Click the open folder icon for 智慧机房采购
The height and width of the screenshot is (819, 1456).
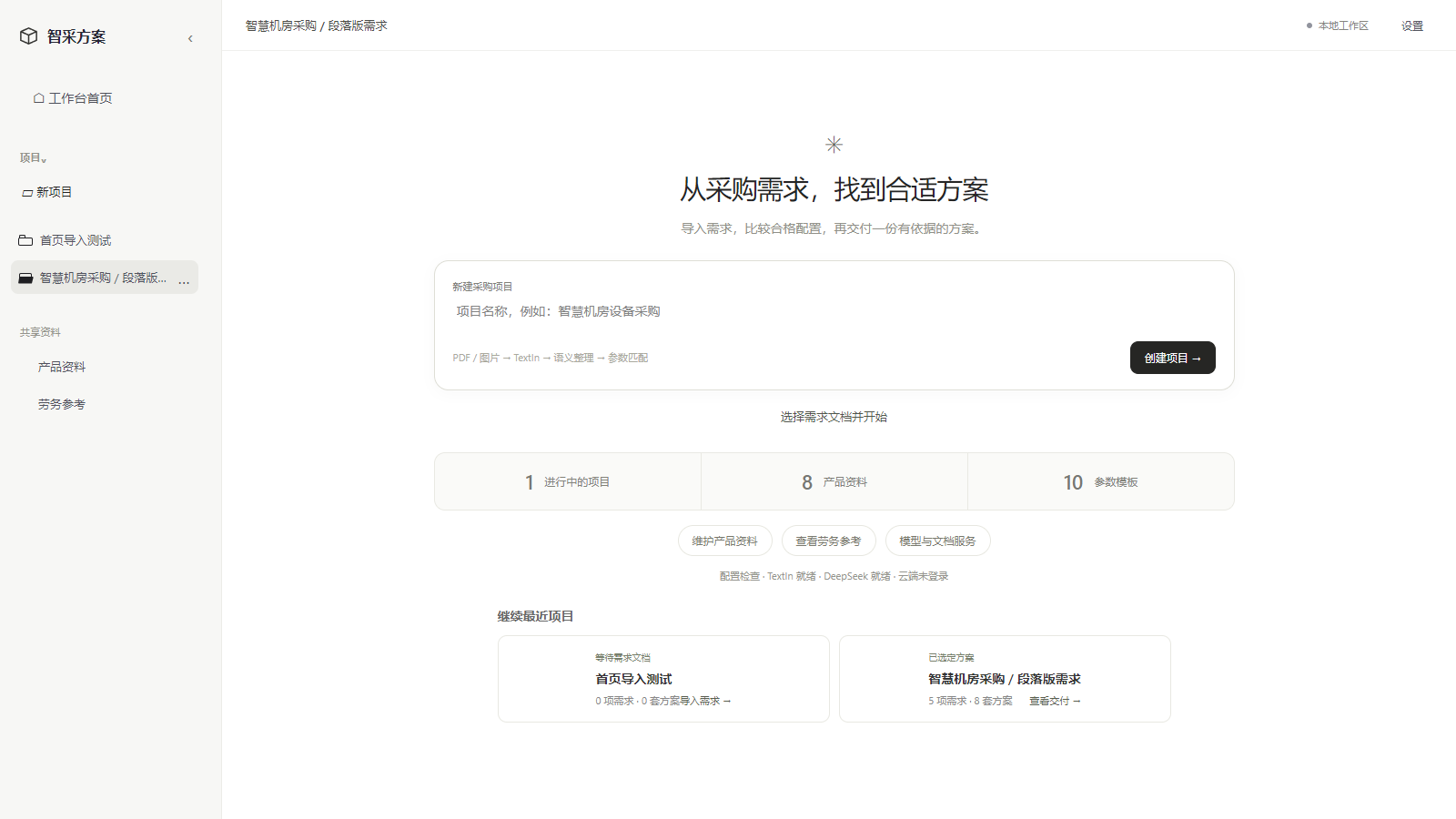point(25,278)
